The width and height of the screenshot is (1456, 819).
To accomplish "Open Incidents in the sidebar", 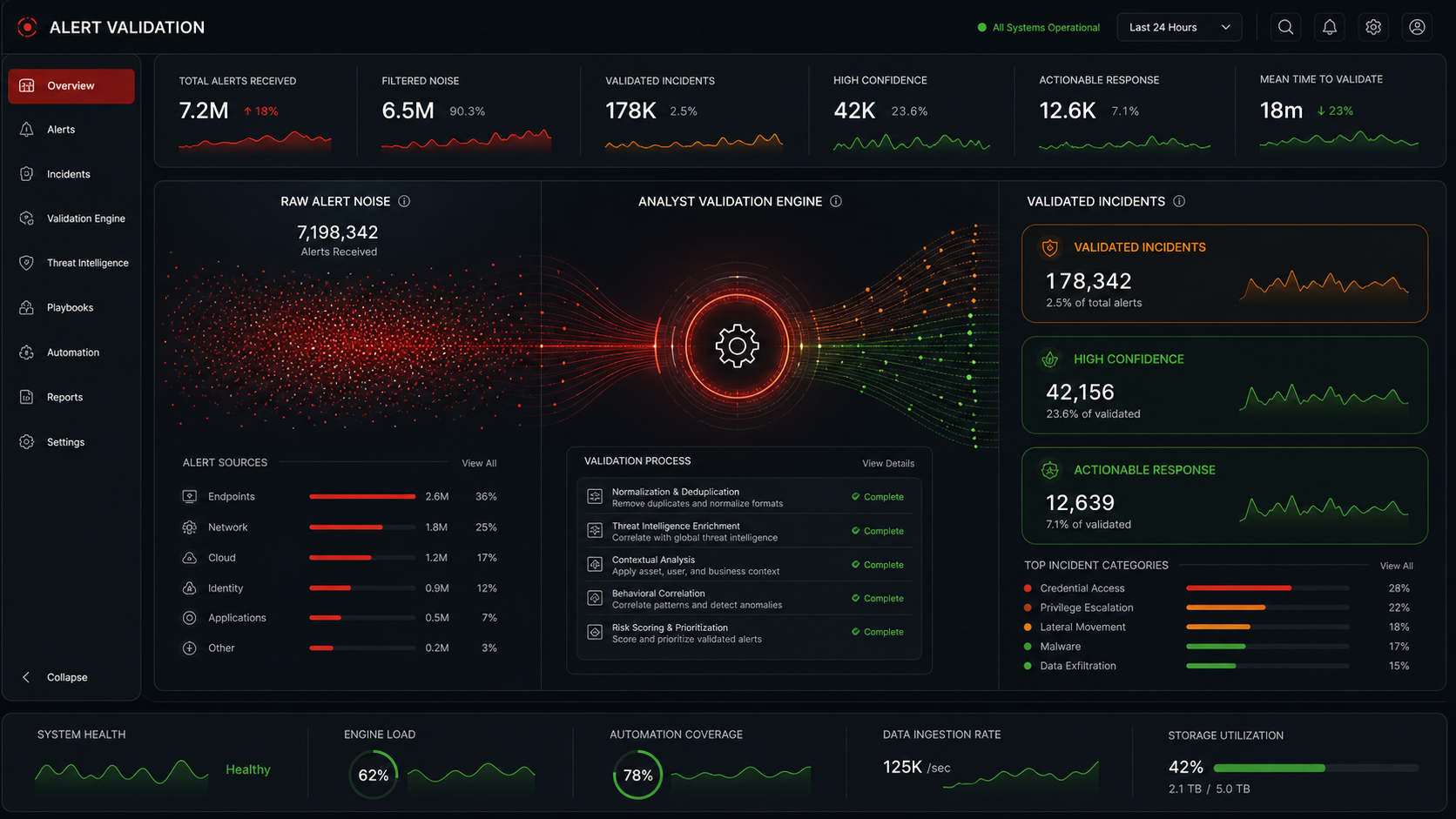I will tap(71, 174).
